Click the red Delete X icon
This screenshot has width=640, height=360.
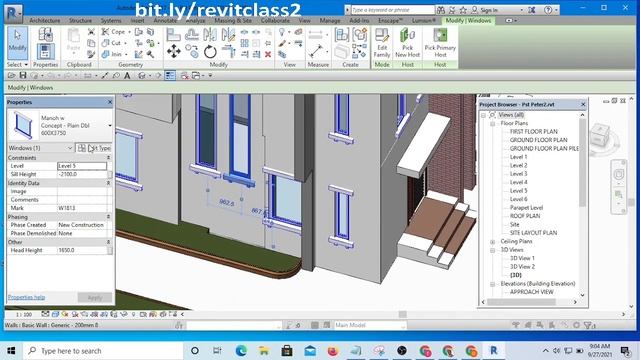(x=268, y=54)
